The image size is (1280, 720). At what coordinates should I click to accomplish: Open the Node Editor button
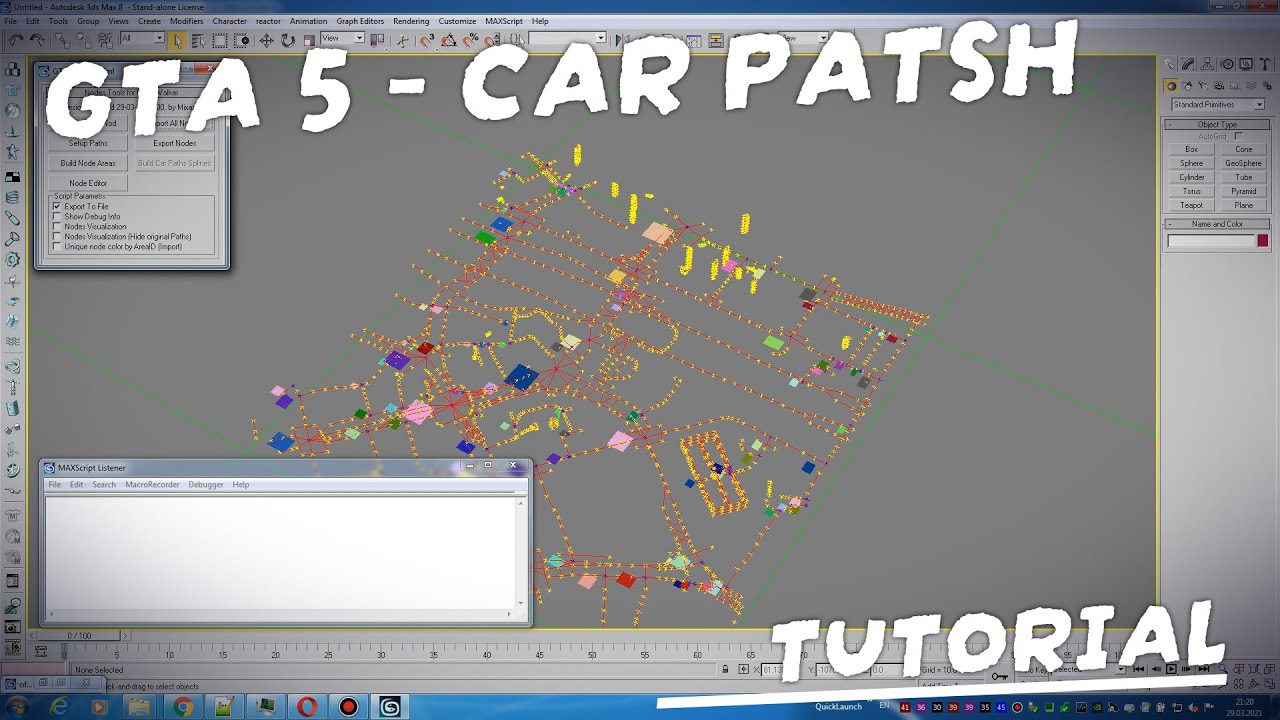(x=88, y=183)
